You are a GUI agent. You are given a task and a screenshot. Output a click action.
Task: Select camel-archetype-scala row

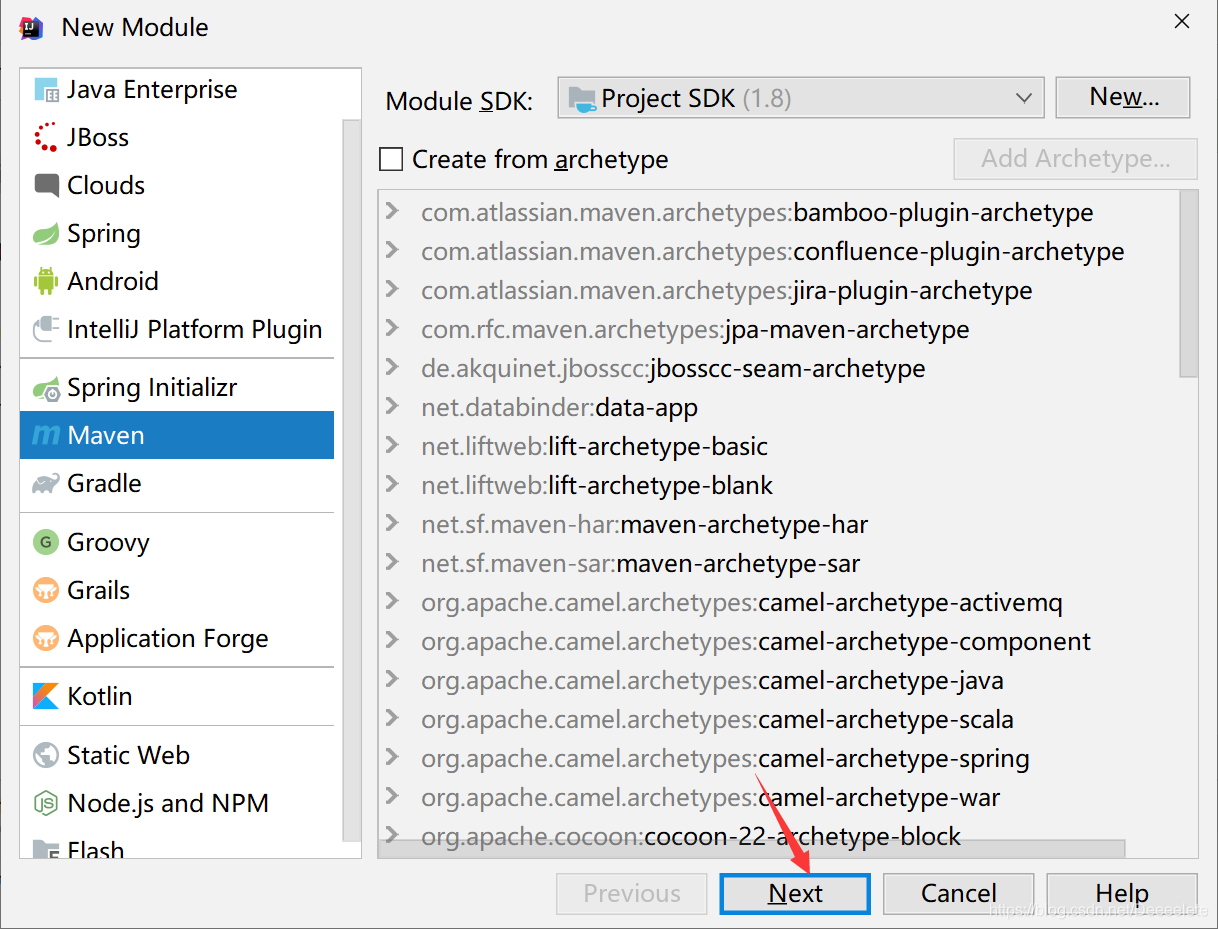tap(778, 719)
